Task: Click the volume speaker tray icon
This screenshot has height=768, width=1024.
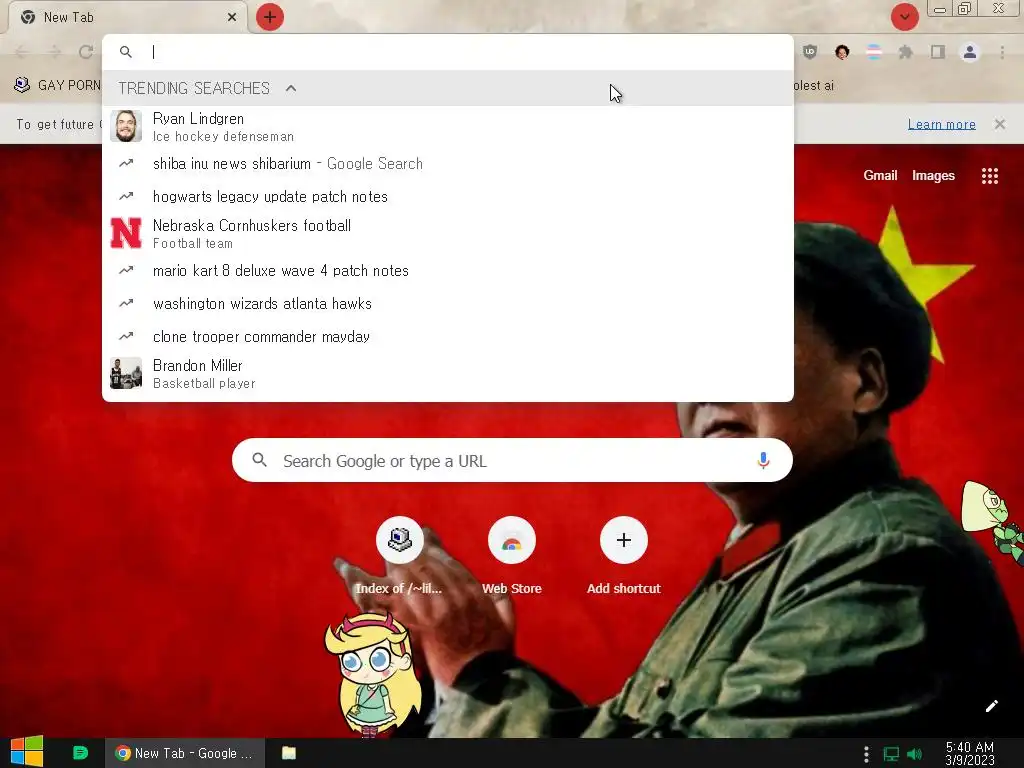Action: pyautogui.click(x=914, y=754)
